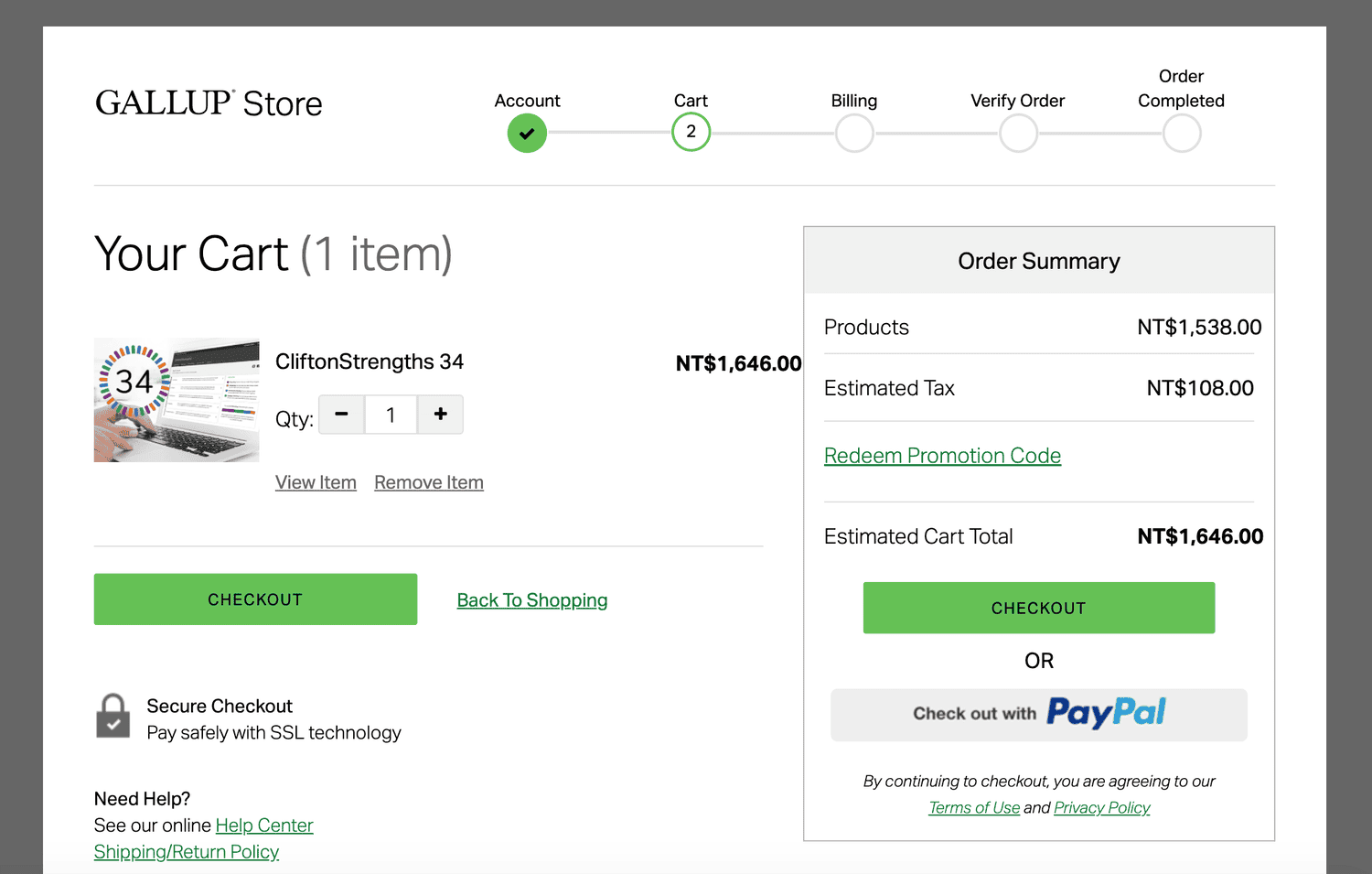Click Redeem Promotion Code link
This screenshot has width=1372, height=874.
pos(942,456)
